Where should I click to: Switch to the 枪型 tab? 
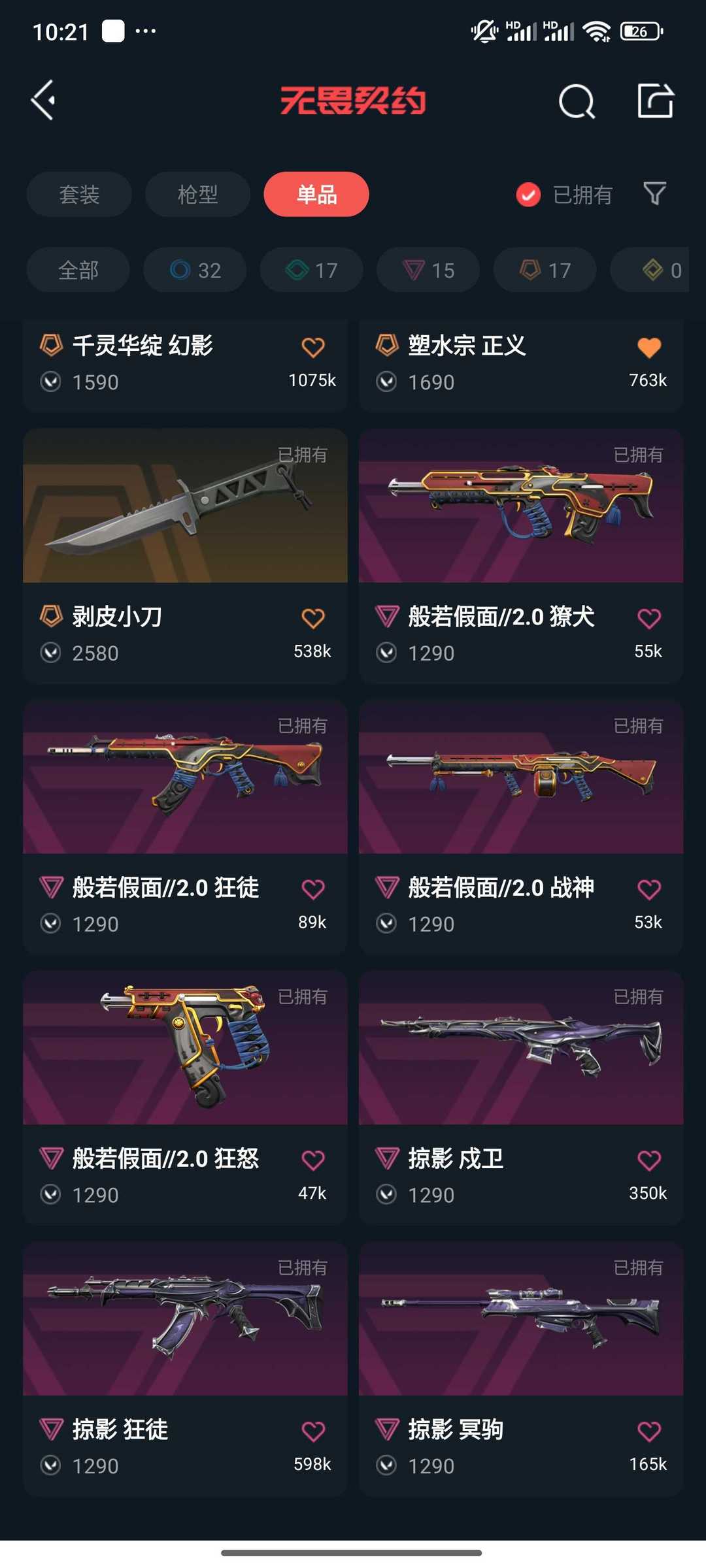point(197,194)
